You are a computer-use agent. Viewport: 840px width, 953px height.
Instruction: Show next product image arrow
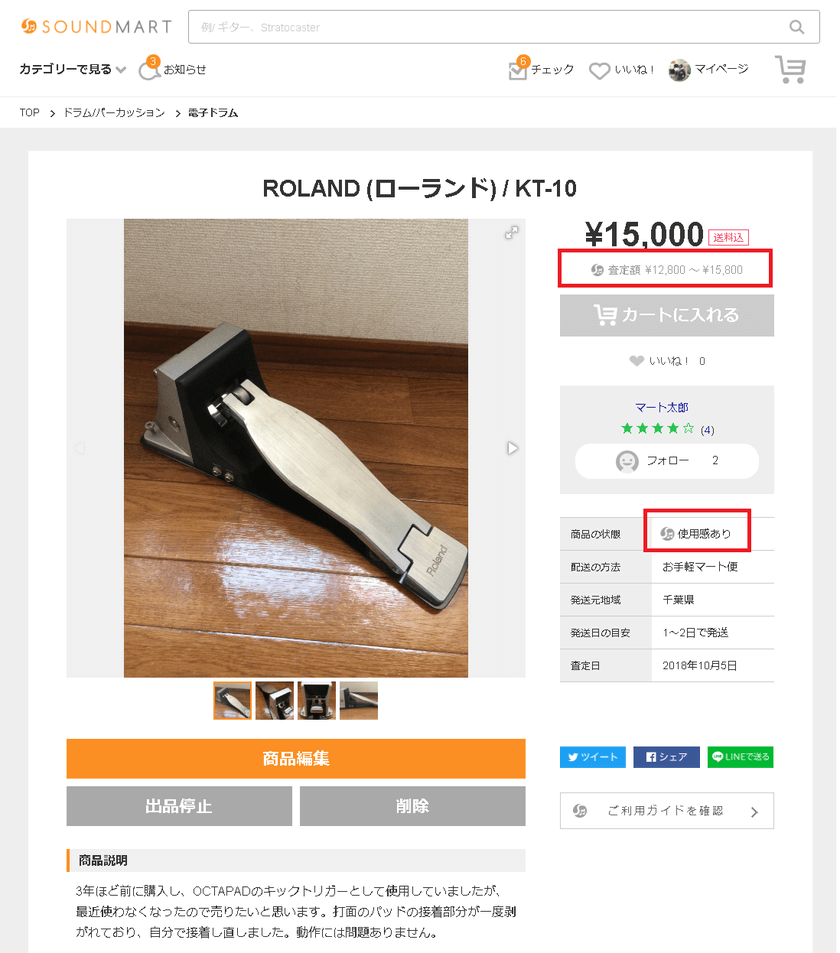tap(512, 448)
